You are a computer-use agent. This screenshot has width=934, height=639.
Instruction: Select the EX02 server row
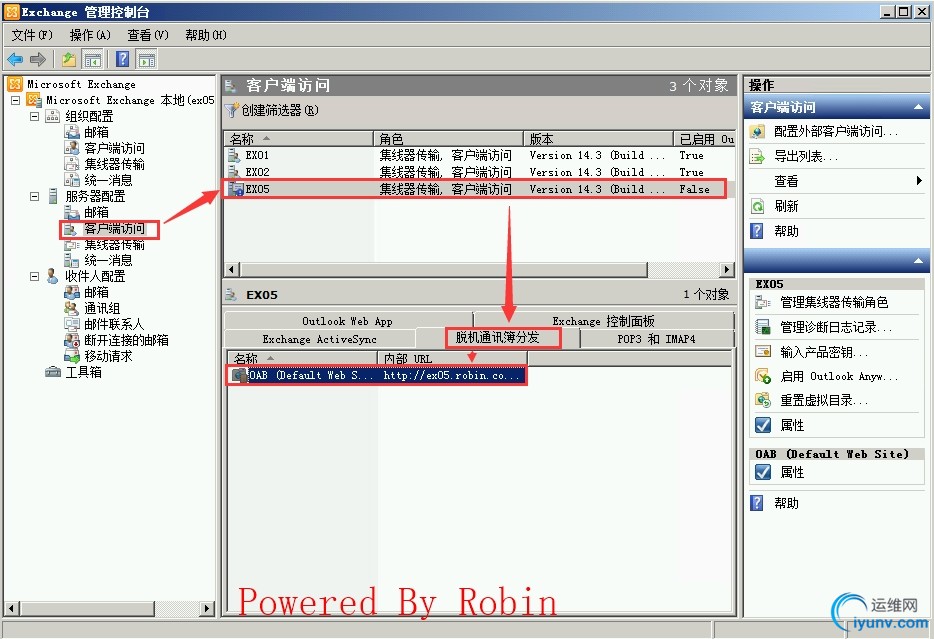(479, 172)
